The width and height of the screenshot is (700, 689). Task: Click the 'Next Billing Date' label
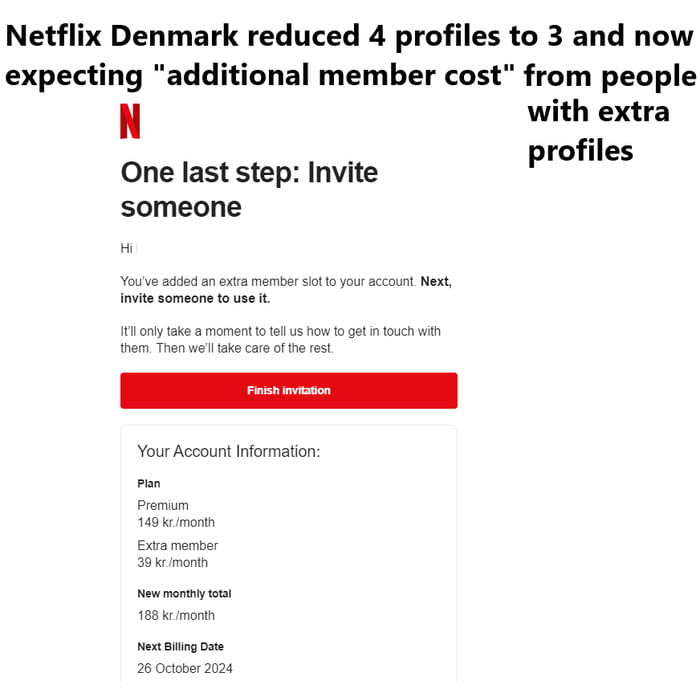180,647
